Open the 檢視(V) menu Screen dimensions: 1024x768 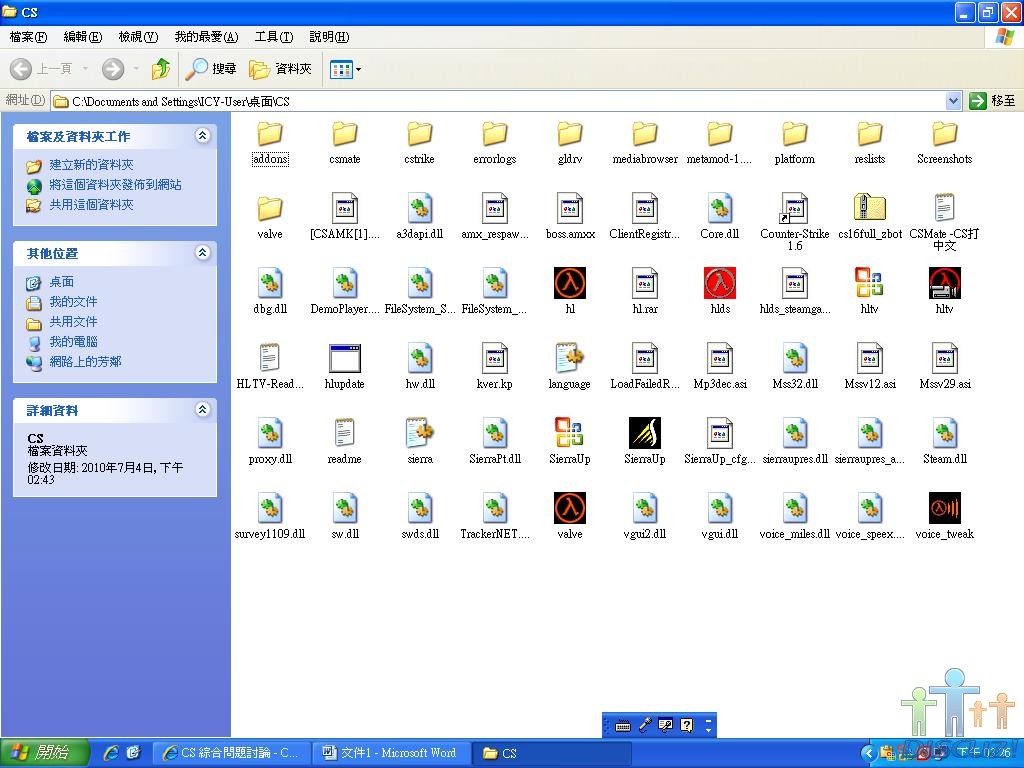click(138, 37)
